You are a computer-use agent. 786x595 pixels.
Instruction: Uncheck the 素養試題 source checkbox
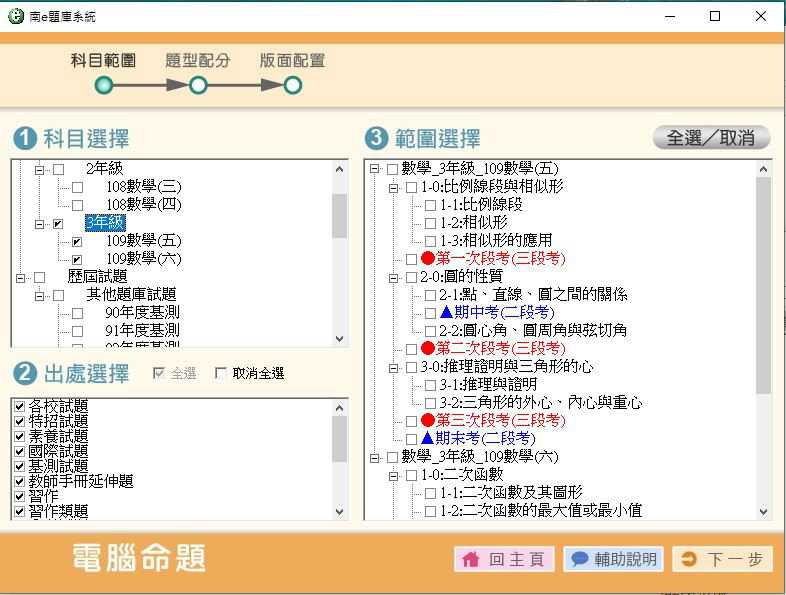point(20,436)
